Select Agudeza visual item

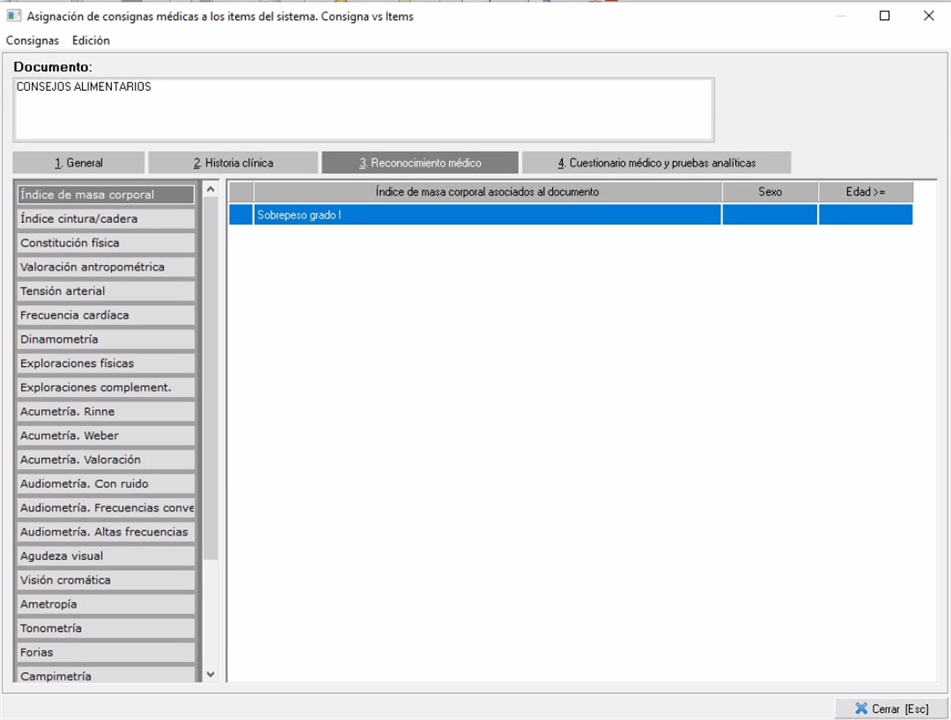click(x=105, y=556)
